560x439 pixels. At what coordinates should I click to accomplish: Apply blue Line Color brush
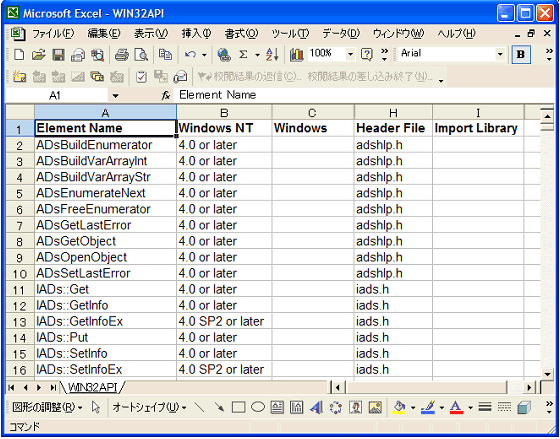coord(428,407)
